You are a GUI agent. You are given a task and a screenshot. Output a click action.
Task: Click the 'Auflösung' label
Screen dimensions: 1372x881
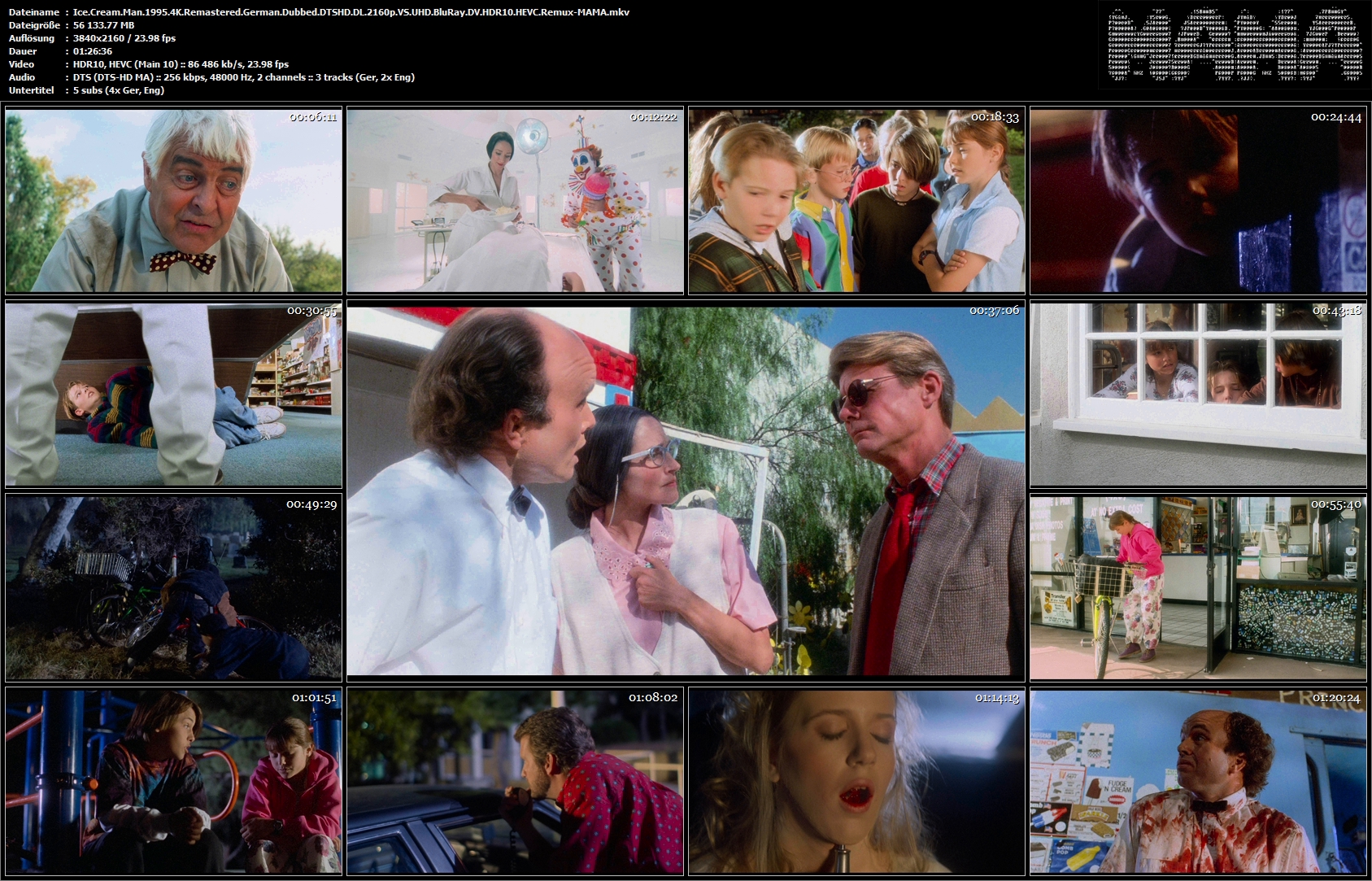[x=32, y=38]
